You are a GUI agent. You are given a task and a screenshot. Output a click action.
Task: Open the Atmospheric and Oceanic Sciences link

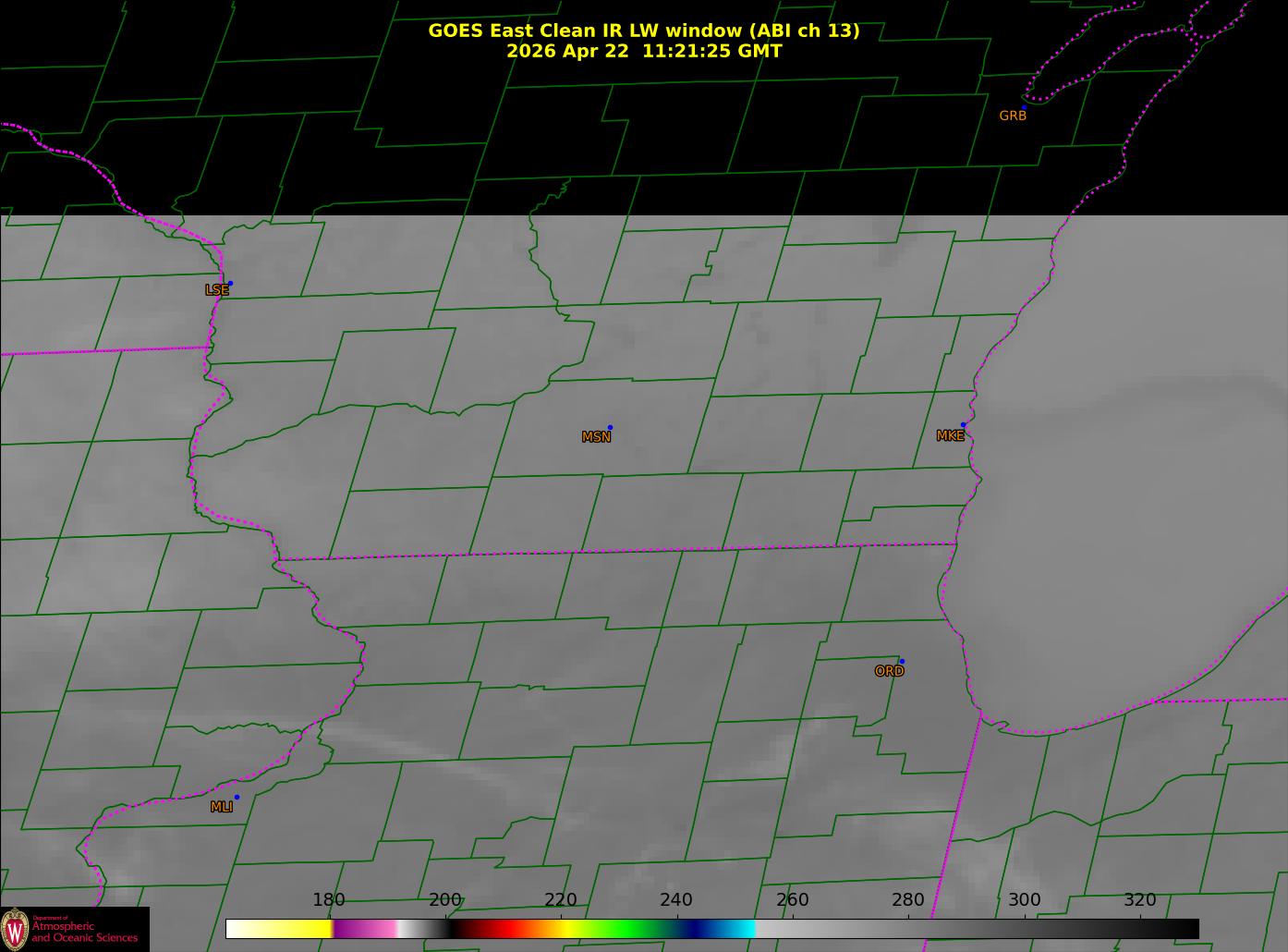[x=84, y=932]
